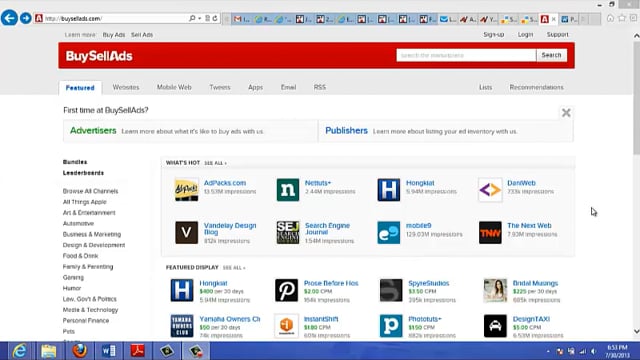Open the DartWeb arrows logo
The width and height of the screenshot is (640, 360).
[490, 190]
